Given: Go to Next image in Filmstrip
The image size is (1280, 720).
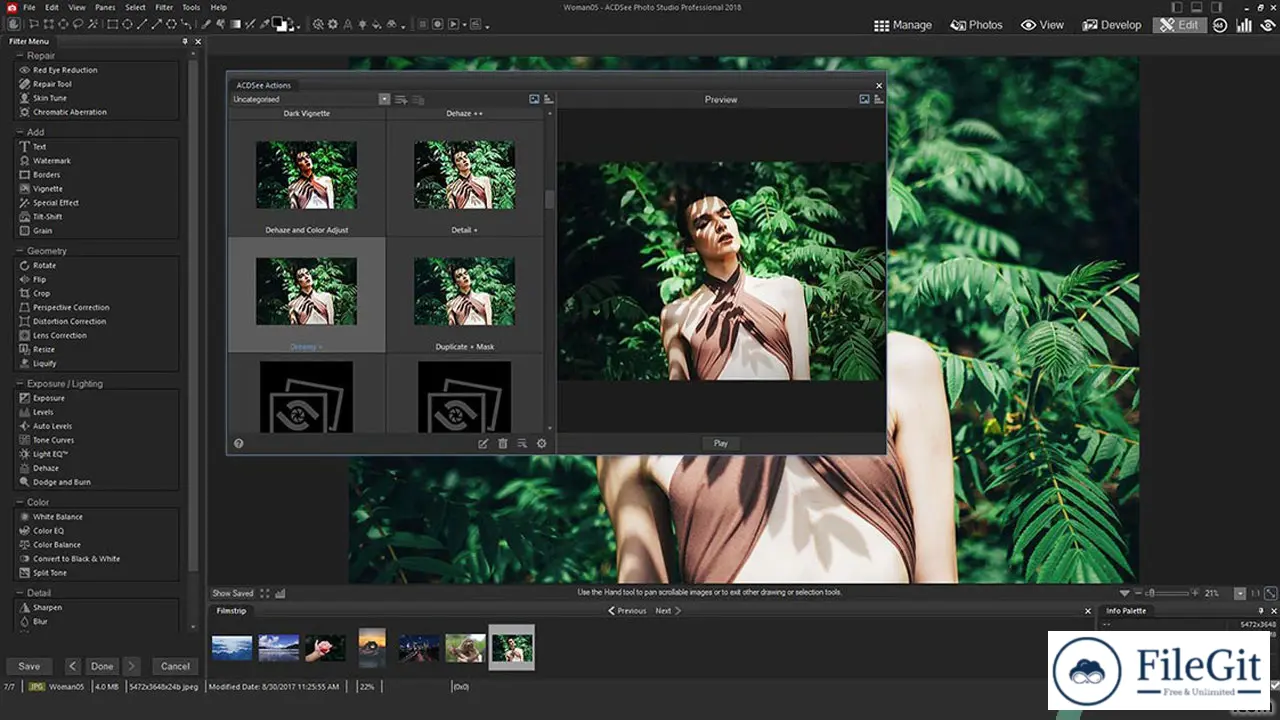Looking at the screenshot, I should pos(668,610).
